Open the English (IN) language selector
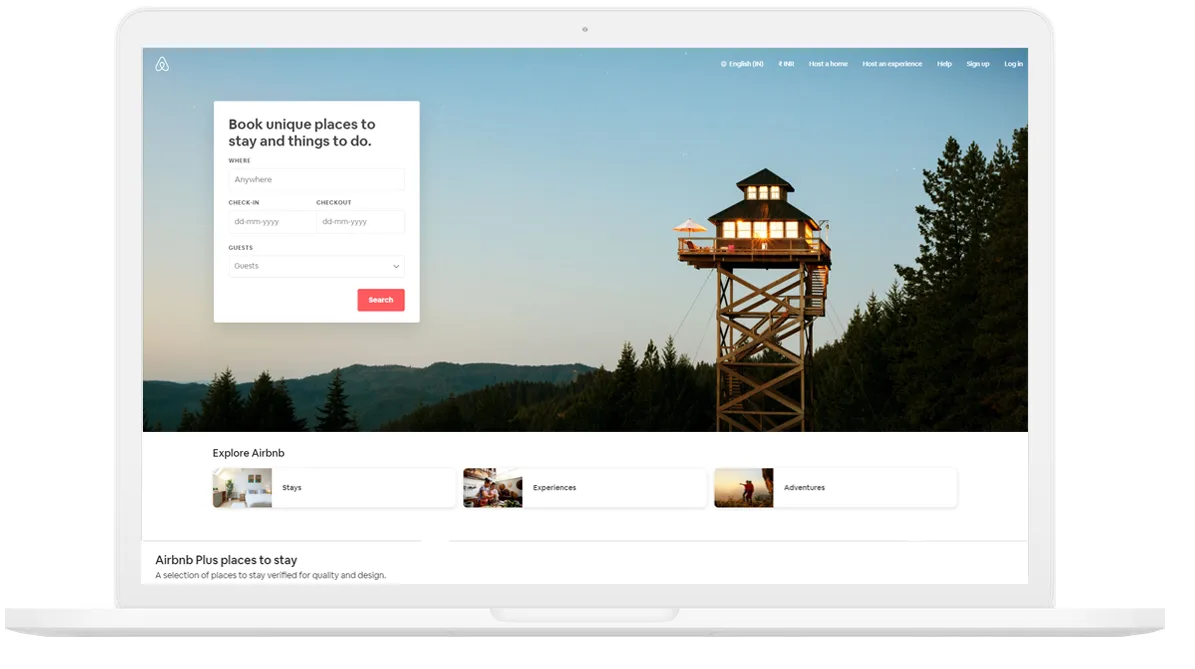This screenshot has width=1195, height=669. (x=746, y=64)
